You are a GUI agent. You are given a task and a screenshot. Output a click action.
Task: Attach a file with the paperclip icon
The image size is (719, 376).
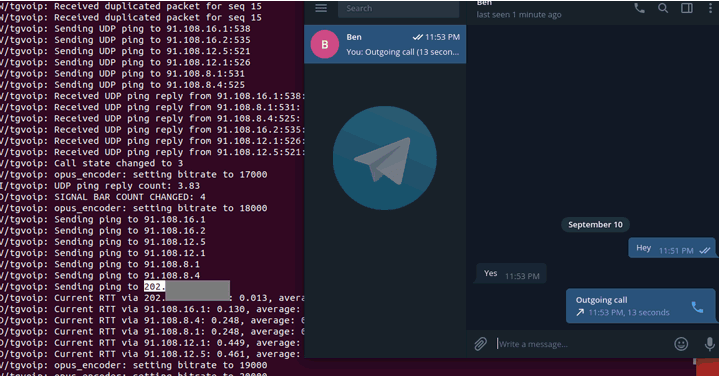click(480, 343)
